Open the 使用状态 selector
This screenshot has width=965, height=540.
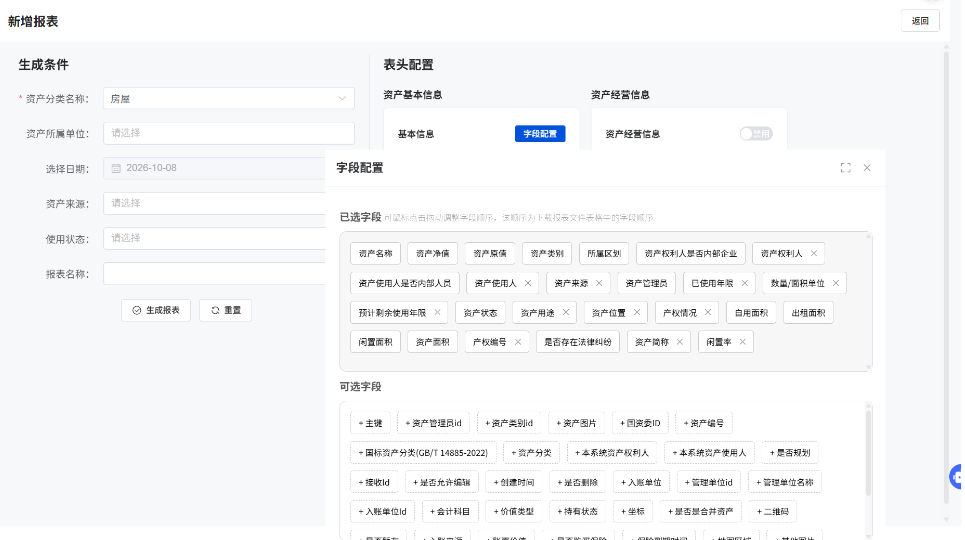pyautogui.click(x=215, y=238)
